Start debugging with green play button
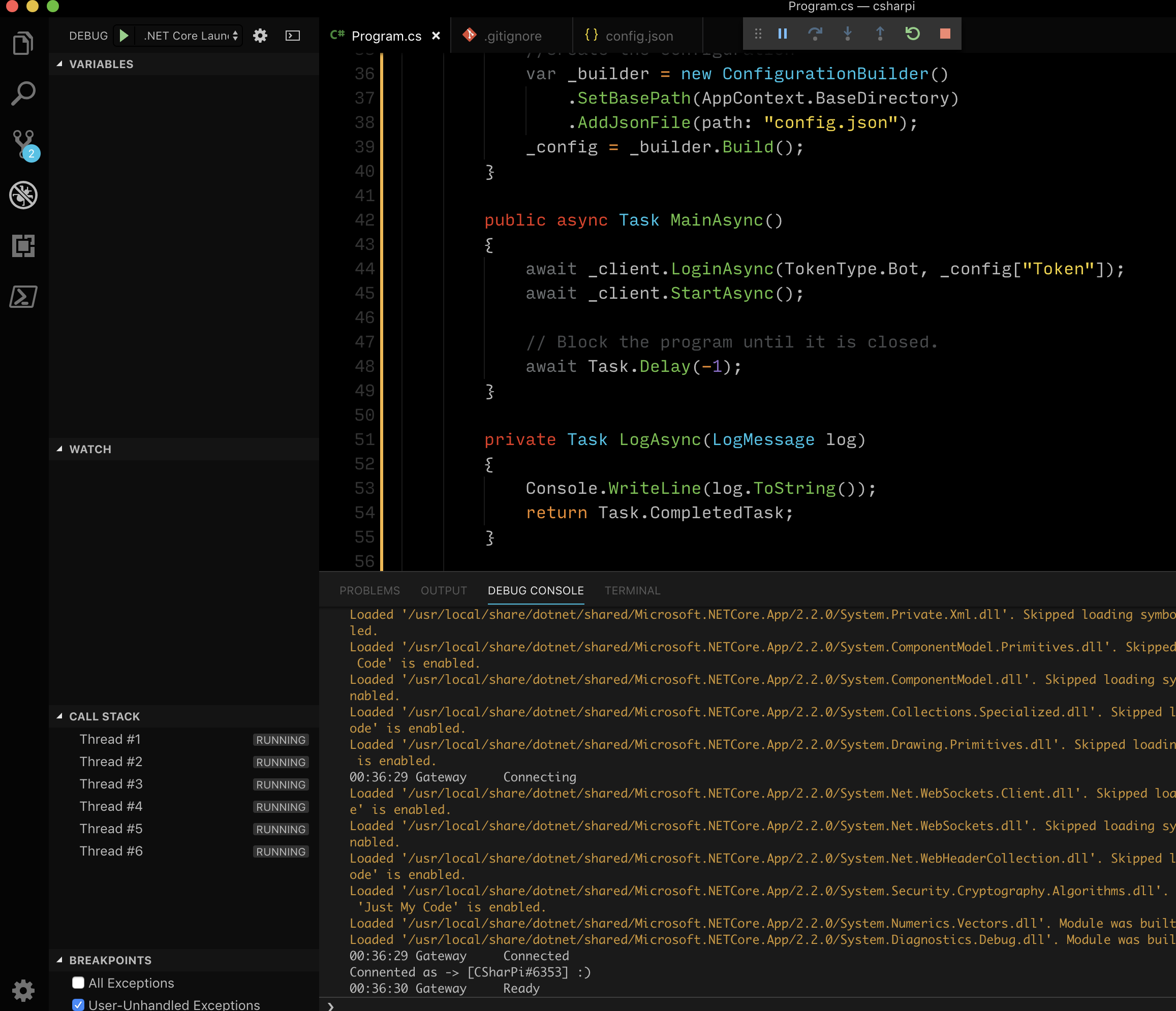Image resolution: width=1176 pixels, height=1011 pixels. (123, 36)
